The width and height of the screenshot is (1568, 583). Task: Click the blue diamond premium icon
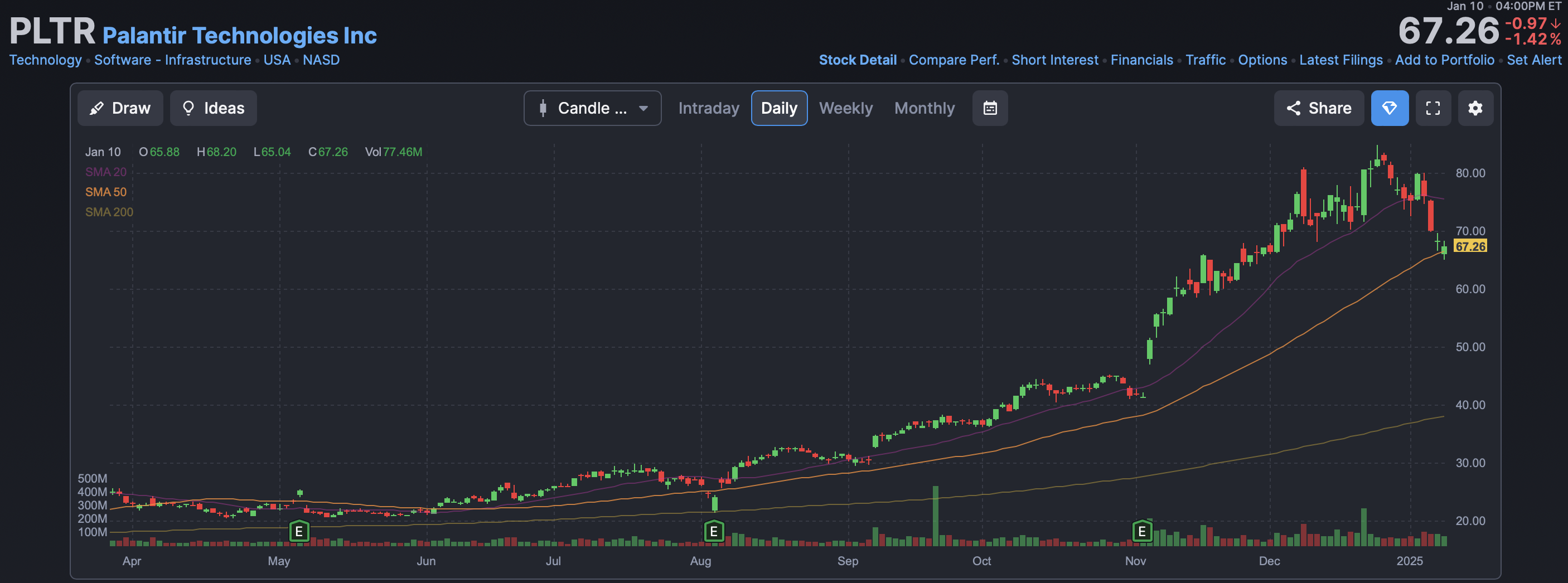tap(1390, 108)
